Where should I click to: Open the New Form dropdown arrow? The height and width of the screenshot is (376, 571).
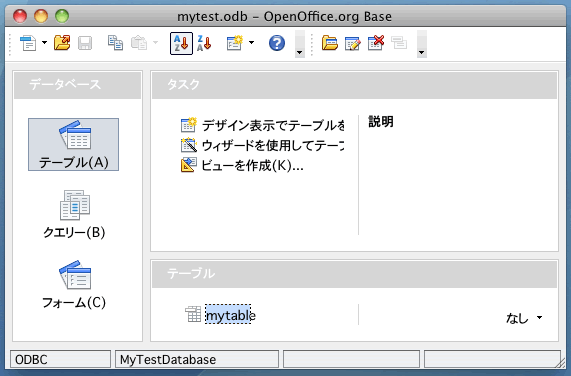[251, 43]
